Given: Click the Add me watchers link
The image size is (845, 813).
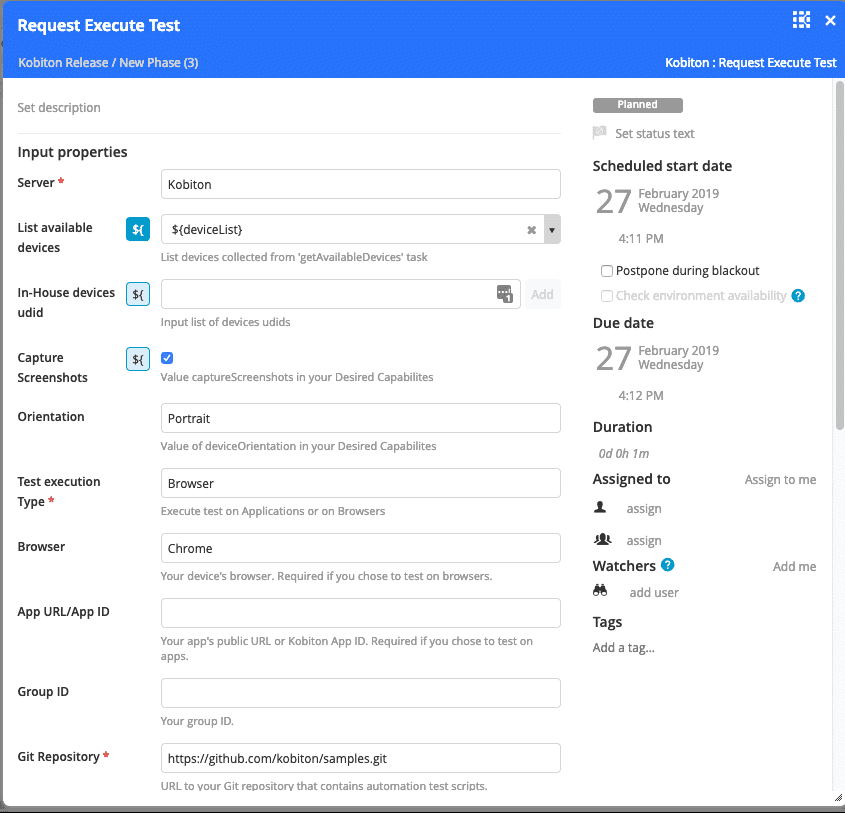Looking at the screenshot, I should pyautogui.click(x=794, y=567).
